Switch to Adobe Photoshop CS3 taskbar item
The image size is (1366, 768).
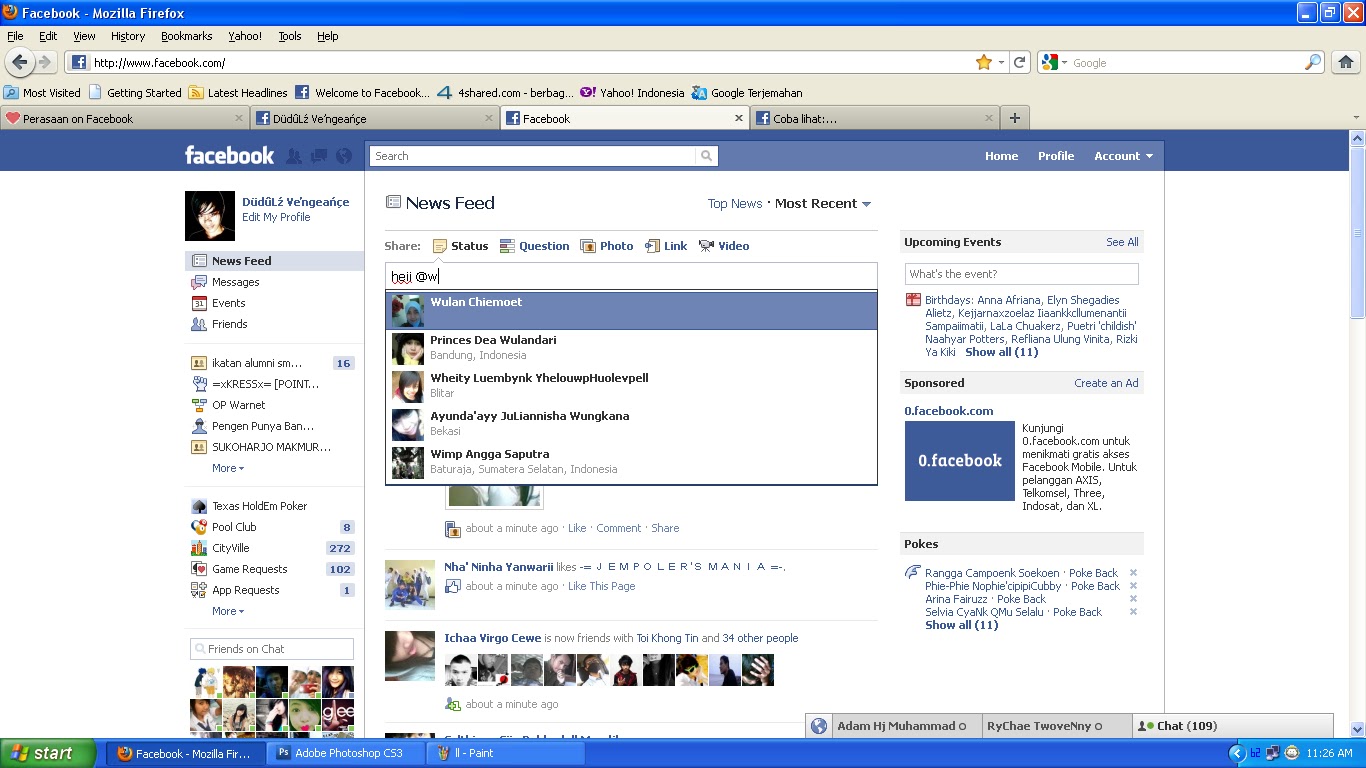347,753
